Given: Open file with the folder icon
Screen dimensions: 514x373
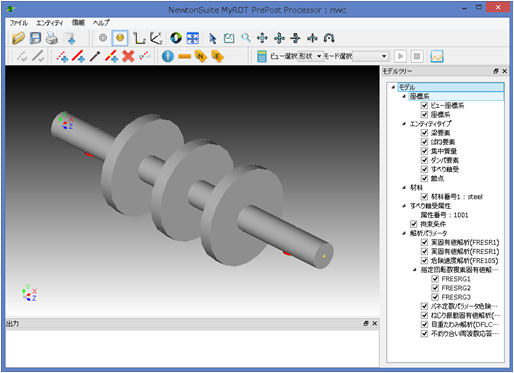Looking at the screenshot, I should [x=18, y=38].
